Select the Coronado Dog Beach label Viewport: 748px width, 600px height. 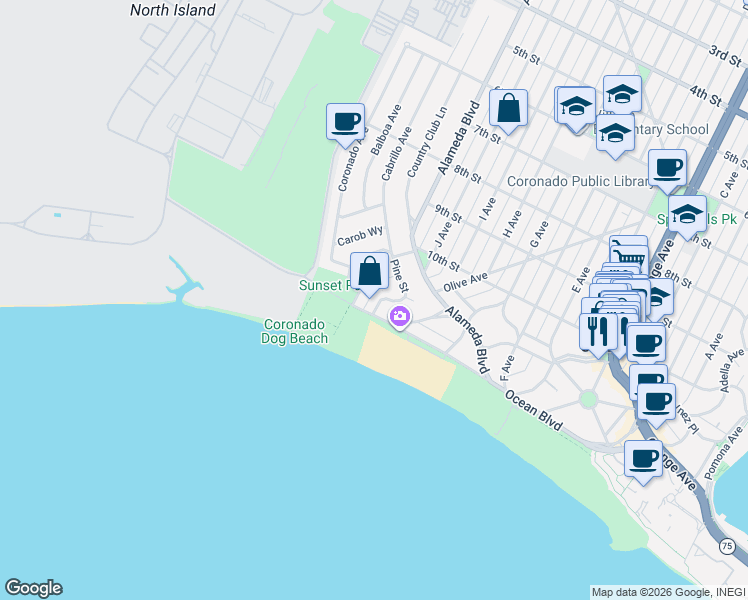pyautogui.click(x=294, y=331)
